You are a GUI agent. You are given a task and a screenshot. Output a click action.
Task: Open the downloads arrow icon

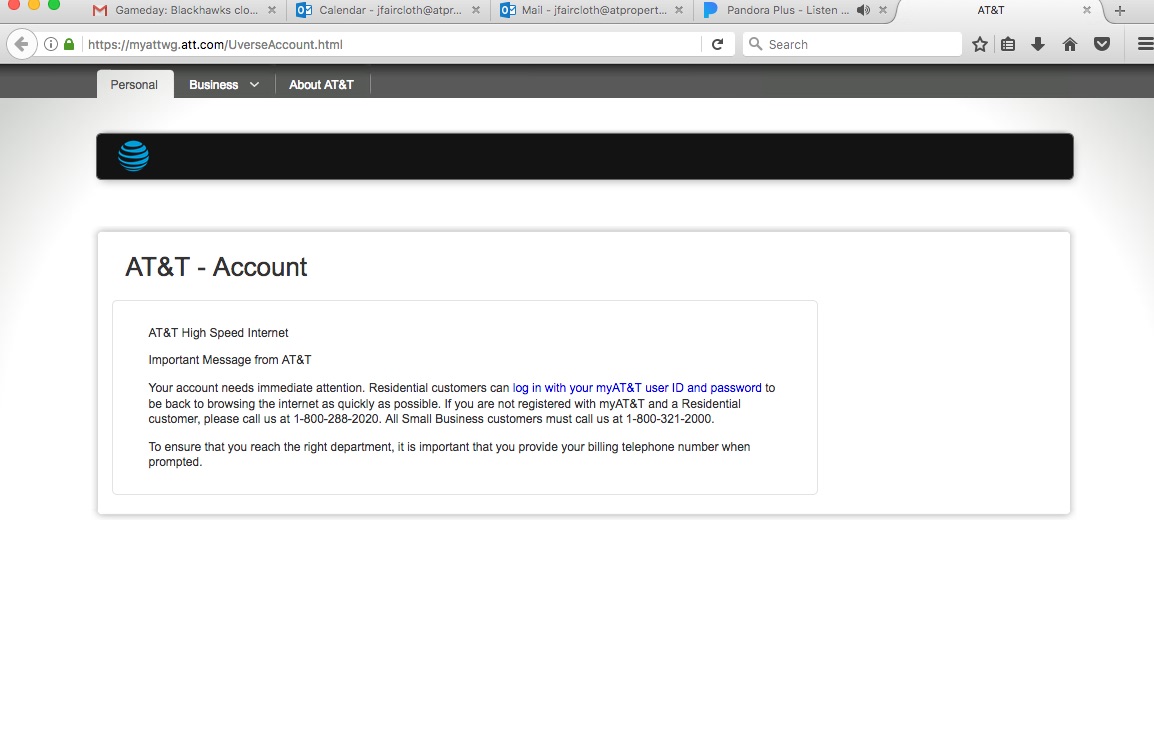1038,44
